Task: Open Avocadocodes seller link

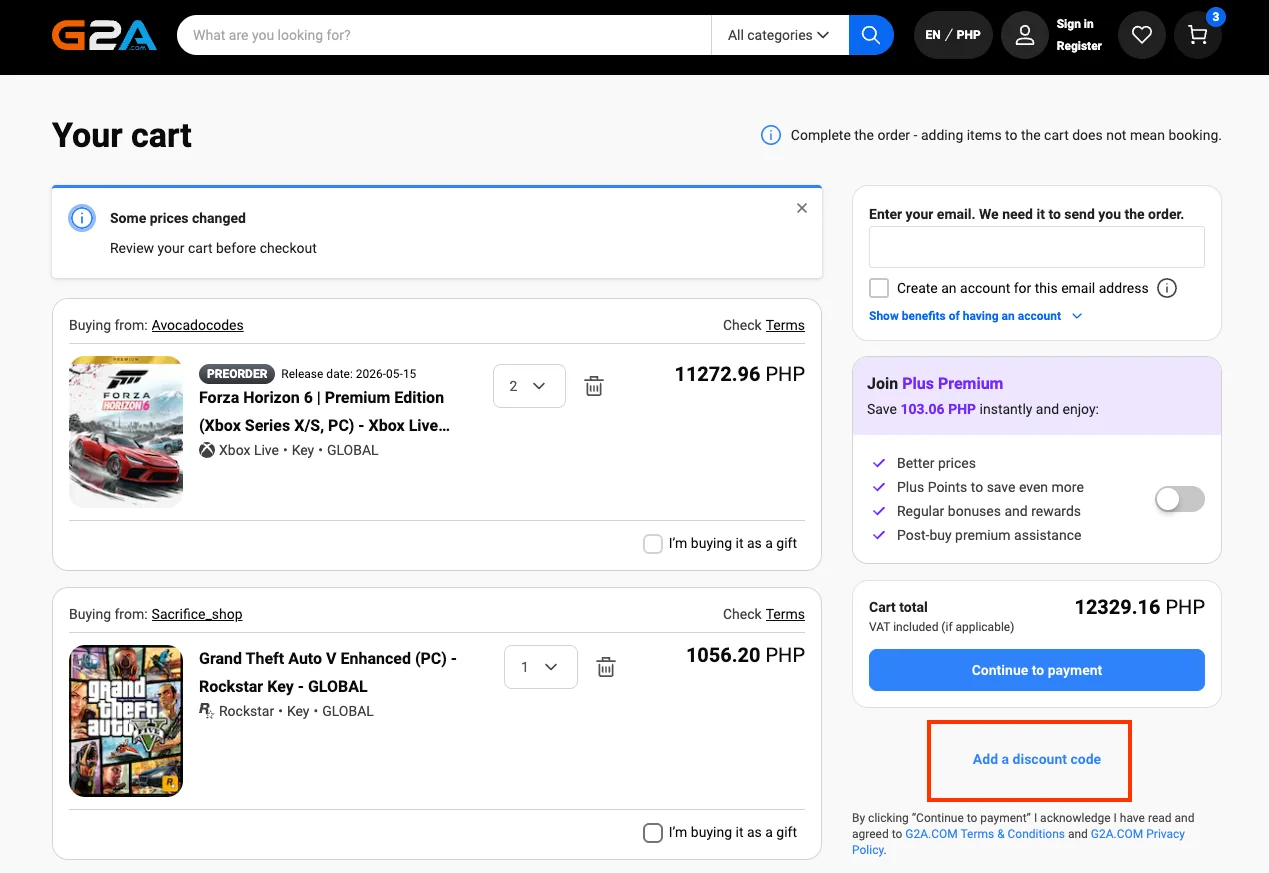Action: coord(198,325)
